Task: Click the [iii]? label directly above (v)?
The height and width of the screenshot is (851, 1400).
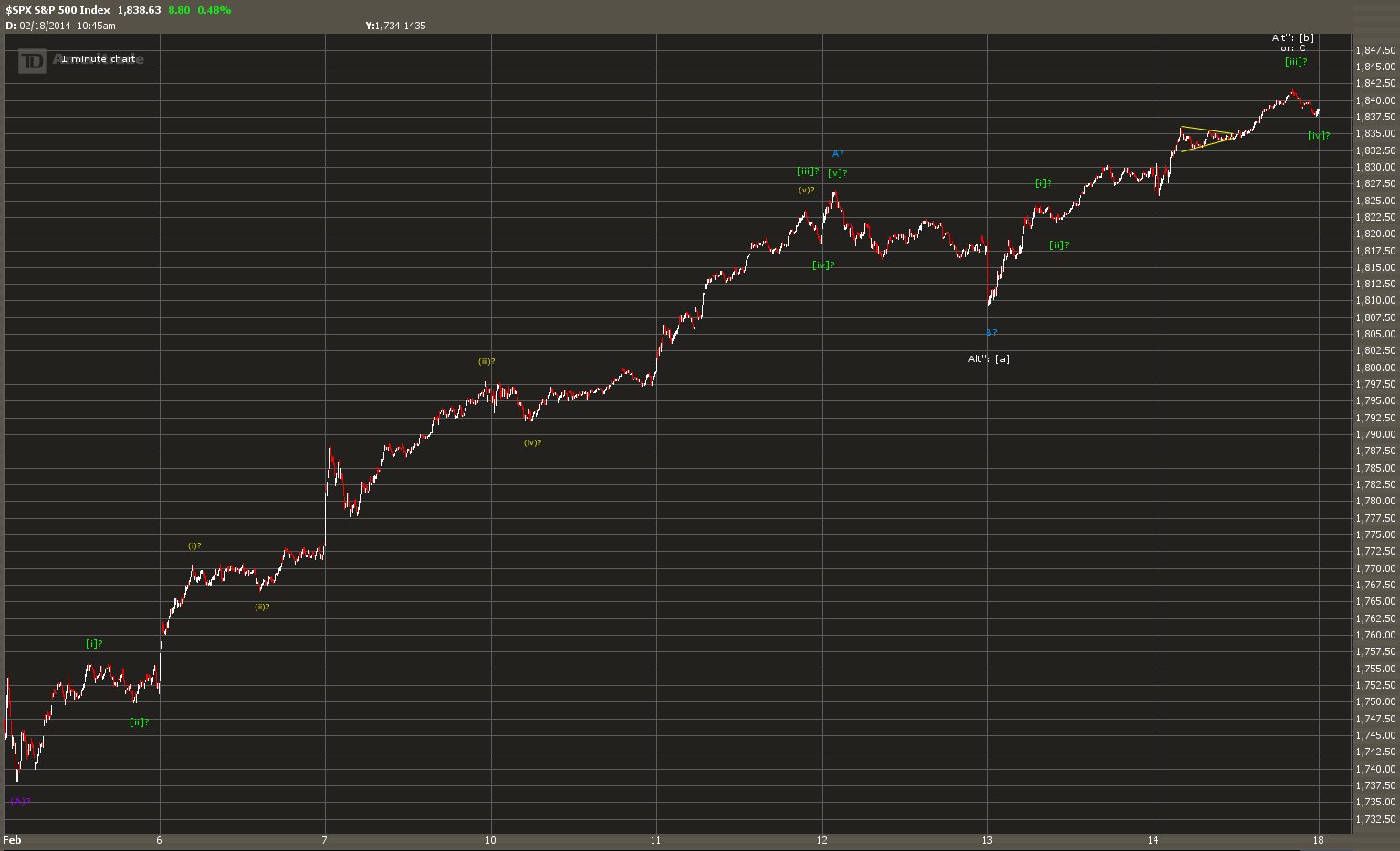Action: click(808, 171)
